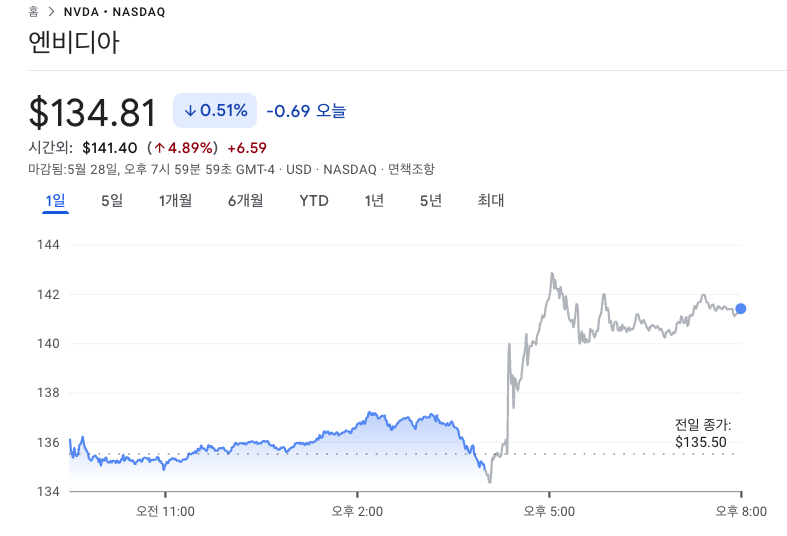787x536 pixels.
Task: Click the 전일 종가 $135.50 label
Action: coord(701,433)
